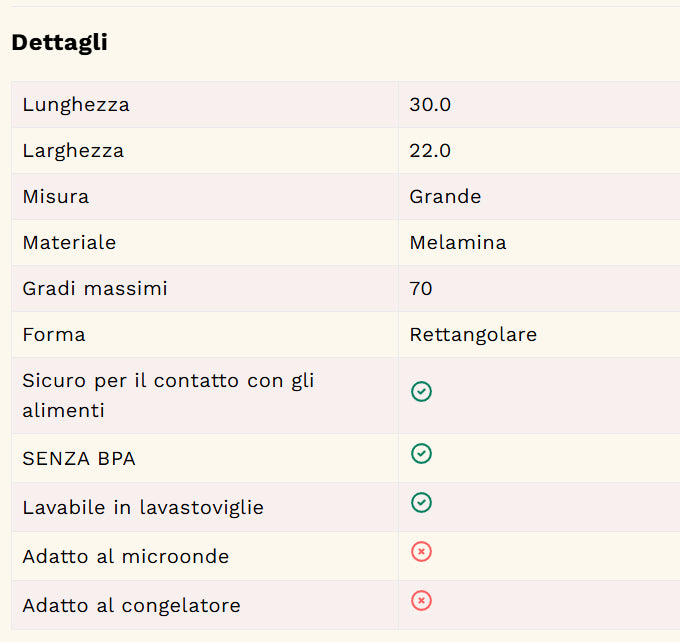The image size is (680, 642).
Task: Select the Lunghezza row label
Action: [x=76, y=105]
